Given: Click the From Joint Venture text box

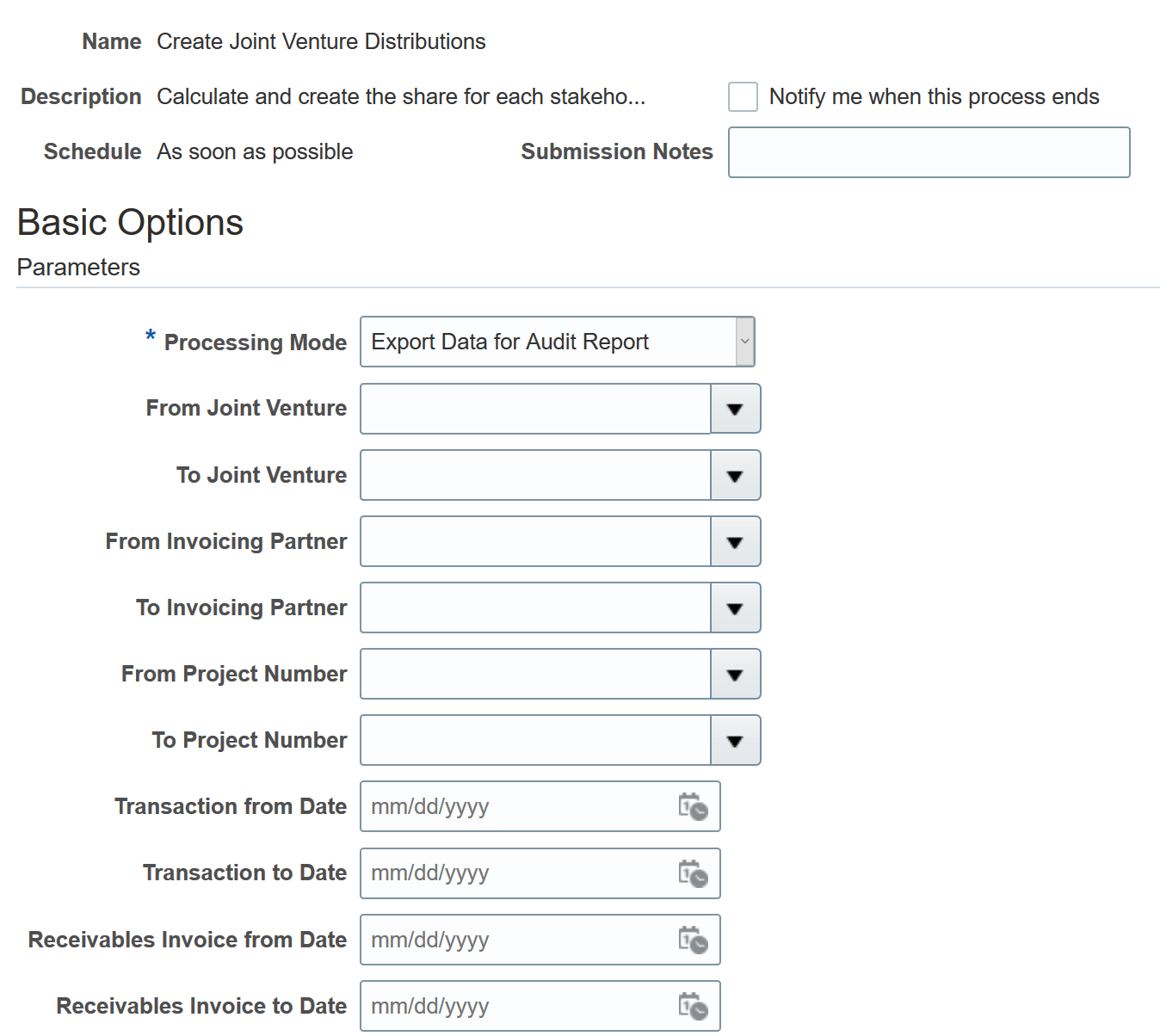Looking at the screenshot, I should [534, 410].
